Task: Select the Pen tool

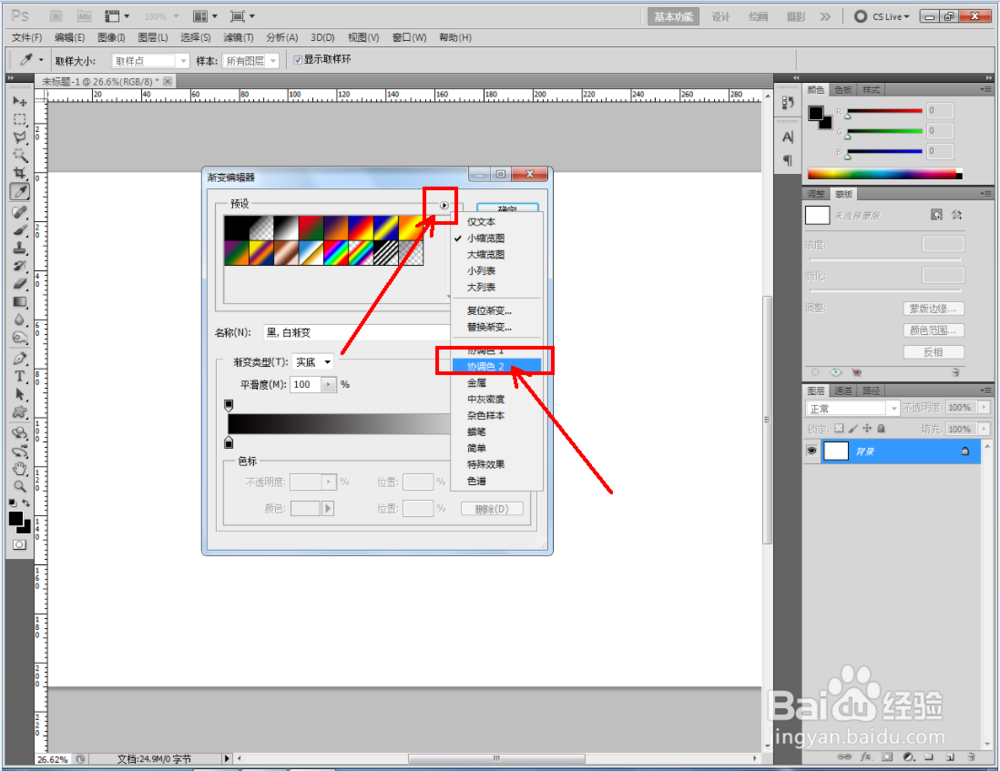Action: 20,358
